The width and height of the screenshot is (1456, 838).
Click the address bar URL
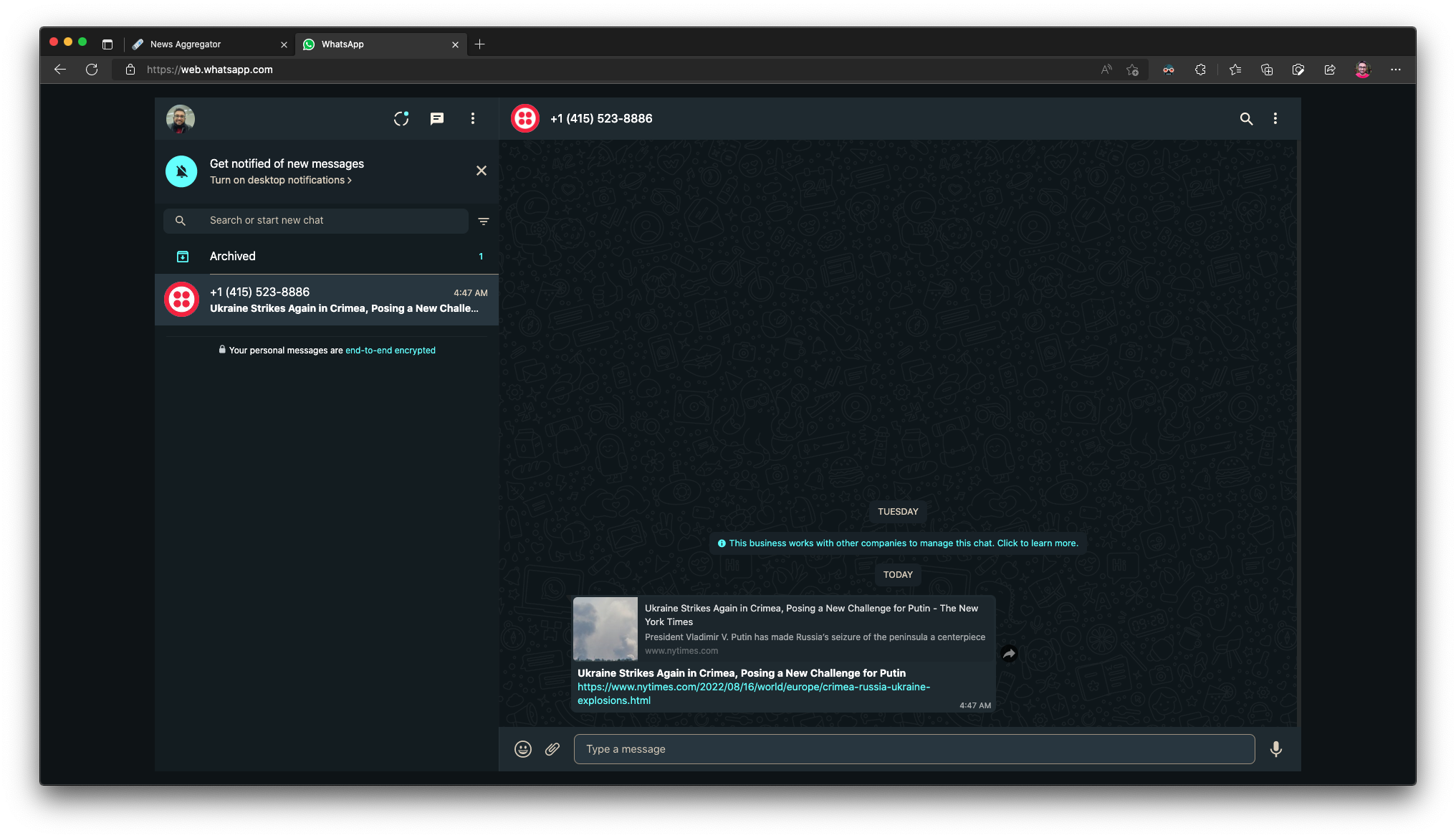(x=210, y=70)
